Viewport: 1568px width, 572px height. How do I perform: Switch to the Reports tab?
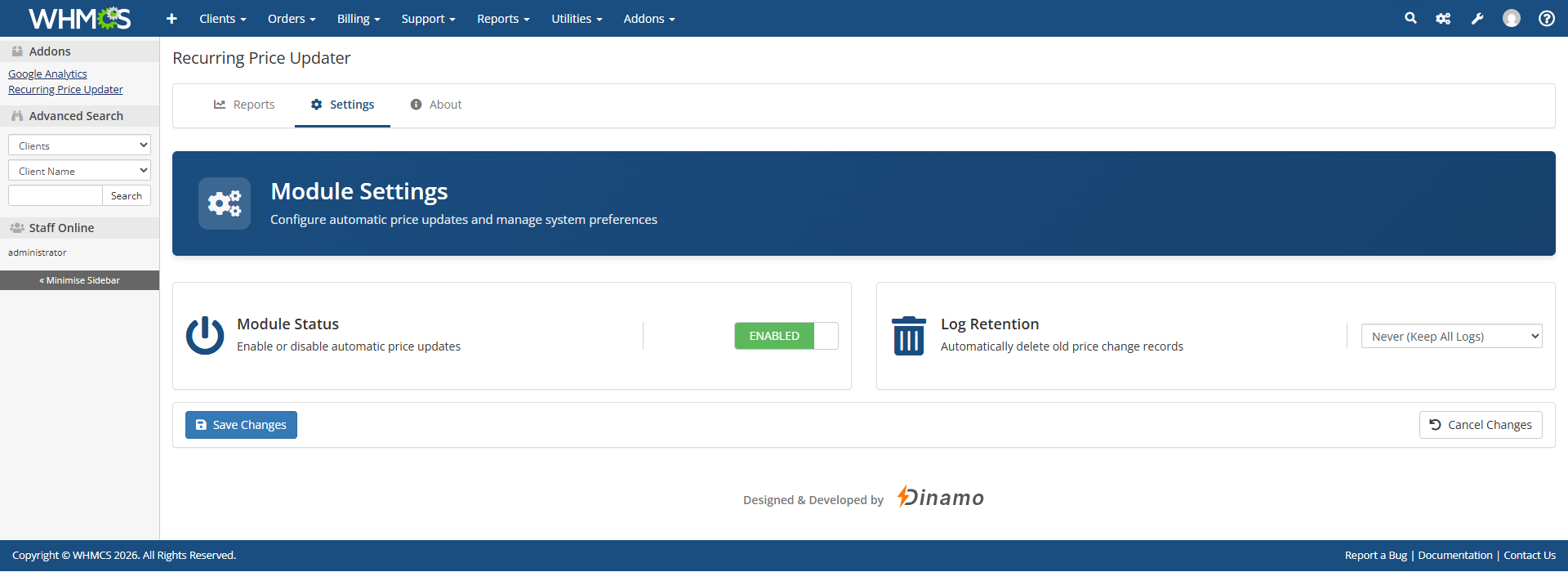click(244, 105)
